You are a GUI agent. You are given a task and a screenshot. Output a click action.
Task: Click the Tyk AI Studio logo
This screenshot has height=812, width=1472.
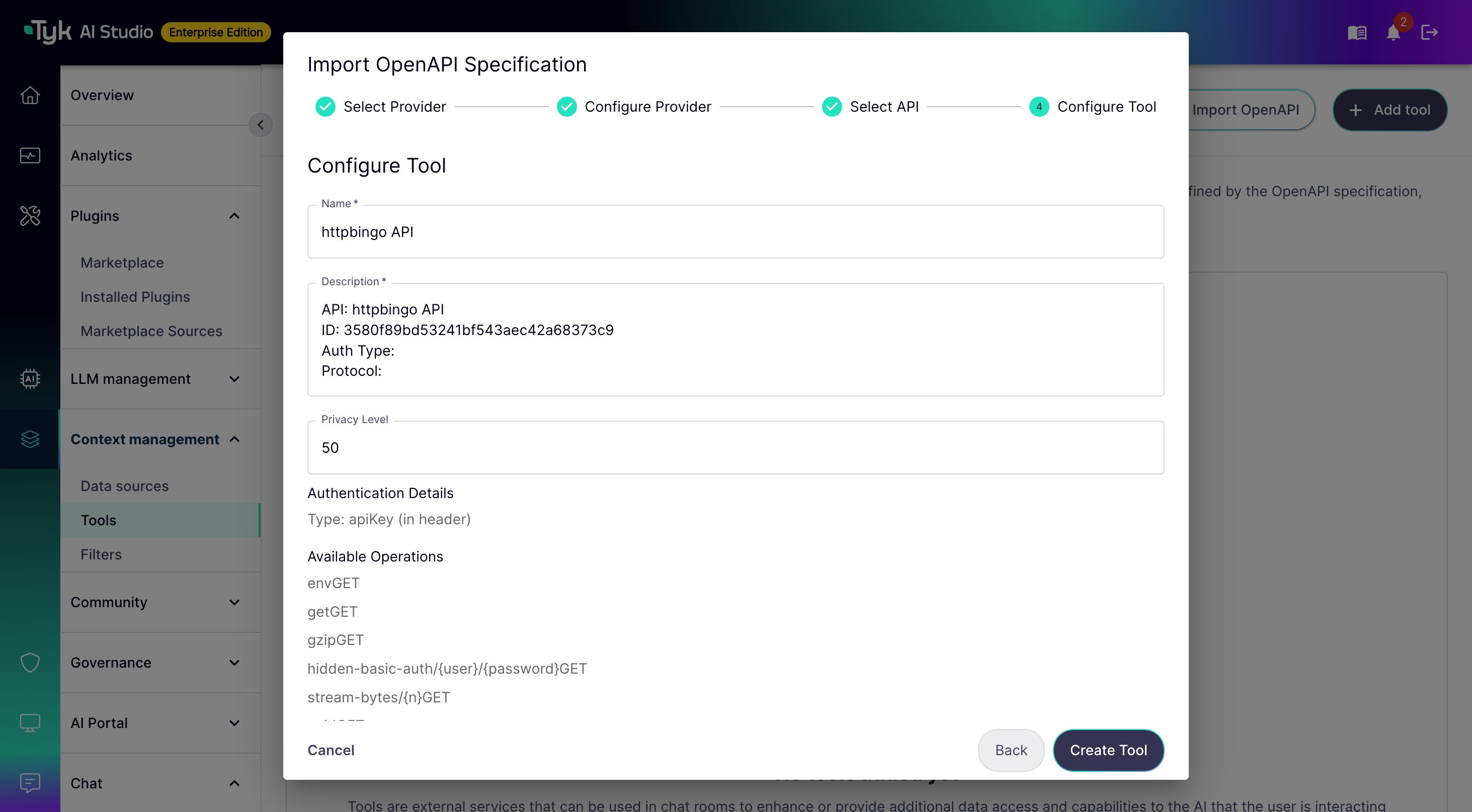[88, 32]
